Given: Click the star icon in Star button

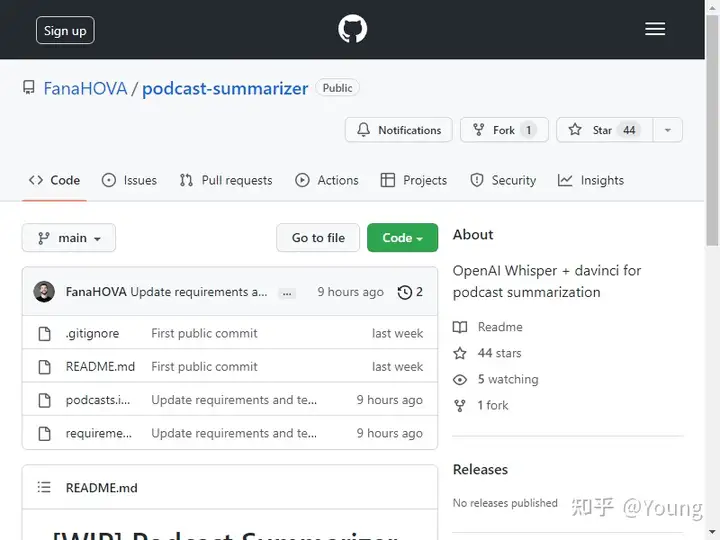Looking at the screenshot, I should 575,130.
